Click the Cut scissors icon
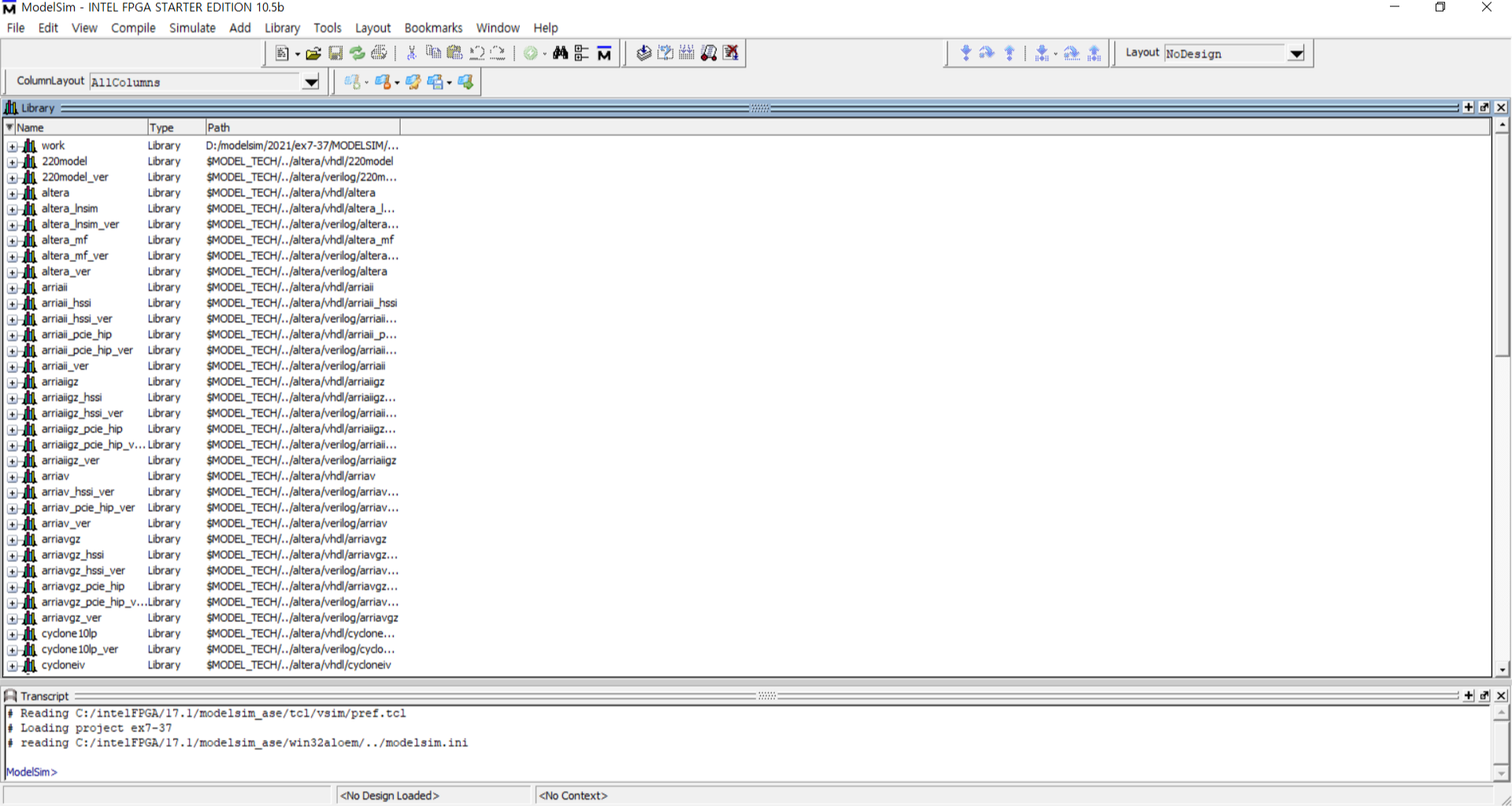Screen dimensions: 1512x806 tap(411, 53)
